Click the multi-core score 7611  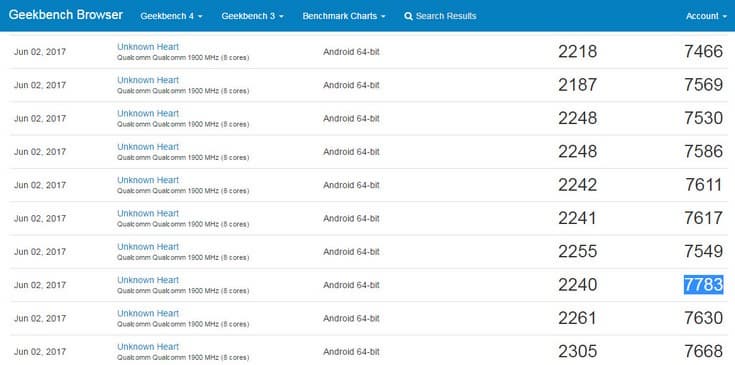704,185
